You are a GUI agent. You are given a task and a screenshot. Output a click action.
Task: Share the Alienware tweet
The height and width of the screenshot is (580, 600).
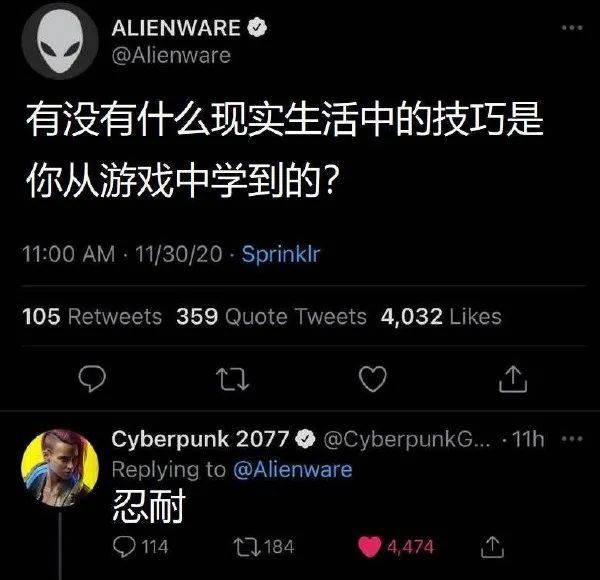pyautogui.click(x=513, y=379)
